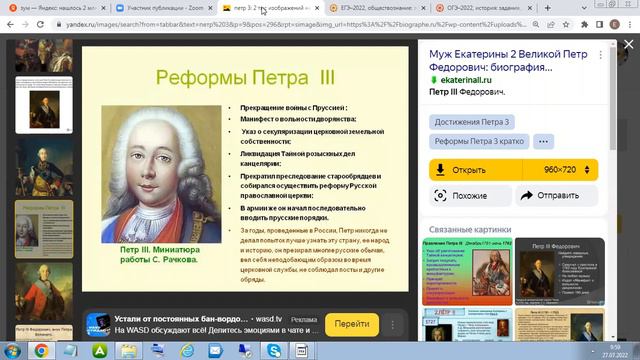Select the Реформы Петра III slide thumbnail in strip

(x=44, y=229)
